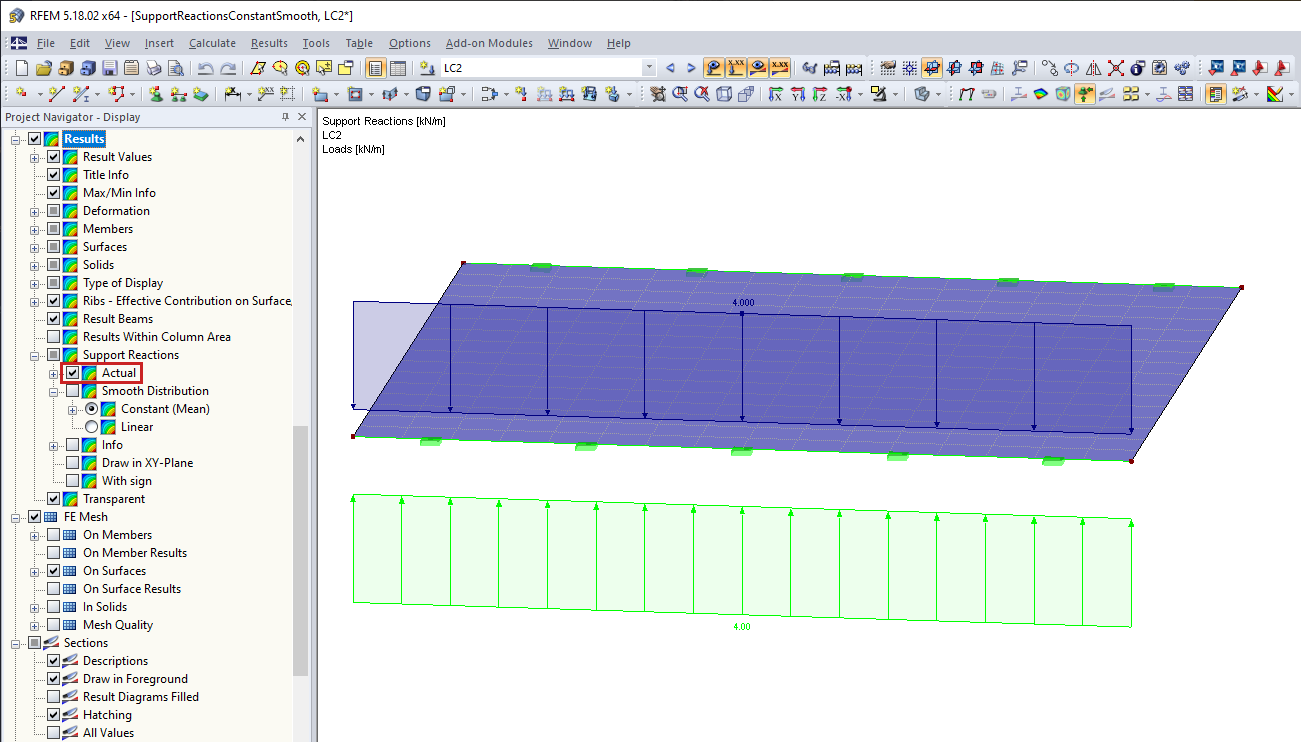
Task: Open the Add-on Modules menu
Action: 489,43
